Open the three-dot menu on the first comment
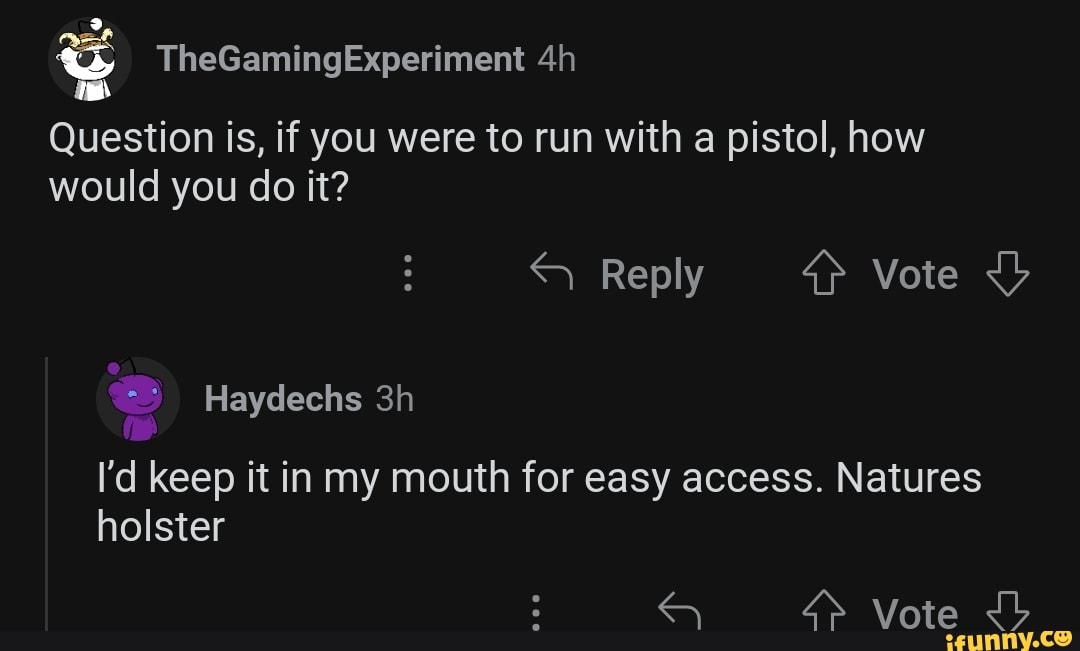 click(x=407, y=273)
